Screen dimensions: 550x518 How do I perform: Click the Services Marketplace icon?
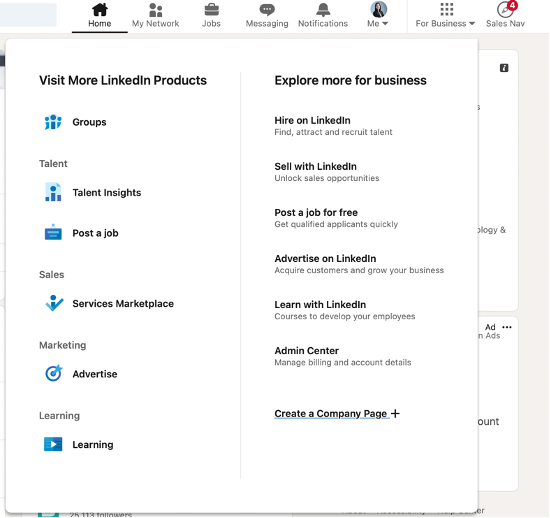point(54,303)
